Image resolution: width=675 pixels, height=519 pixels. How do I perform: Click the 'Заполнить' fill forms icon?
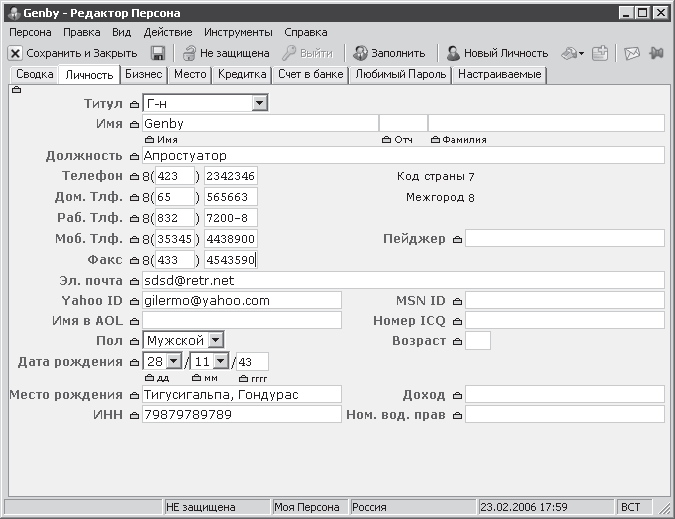360,53
